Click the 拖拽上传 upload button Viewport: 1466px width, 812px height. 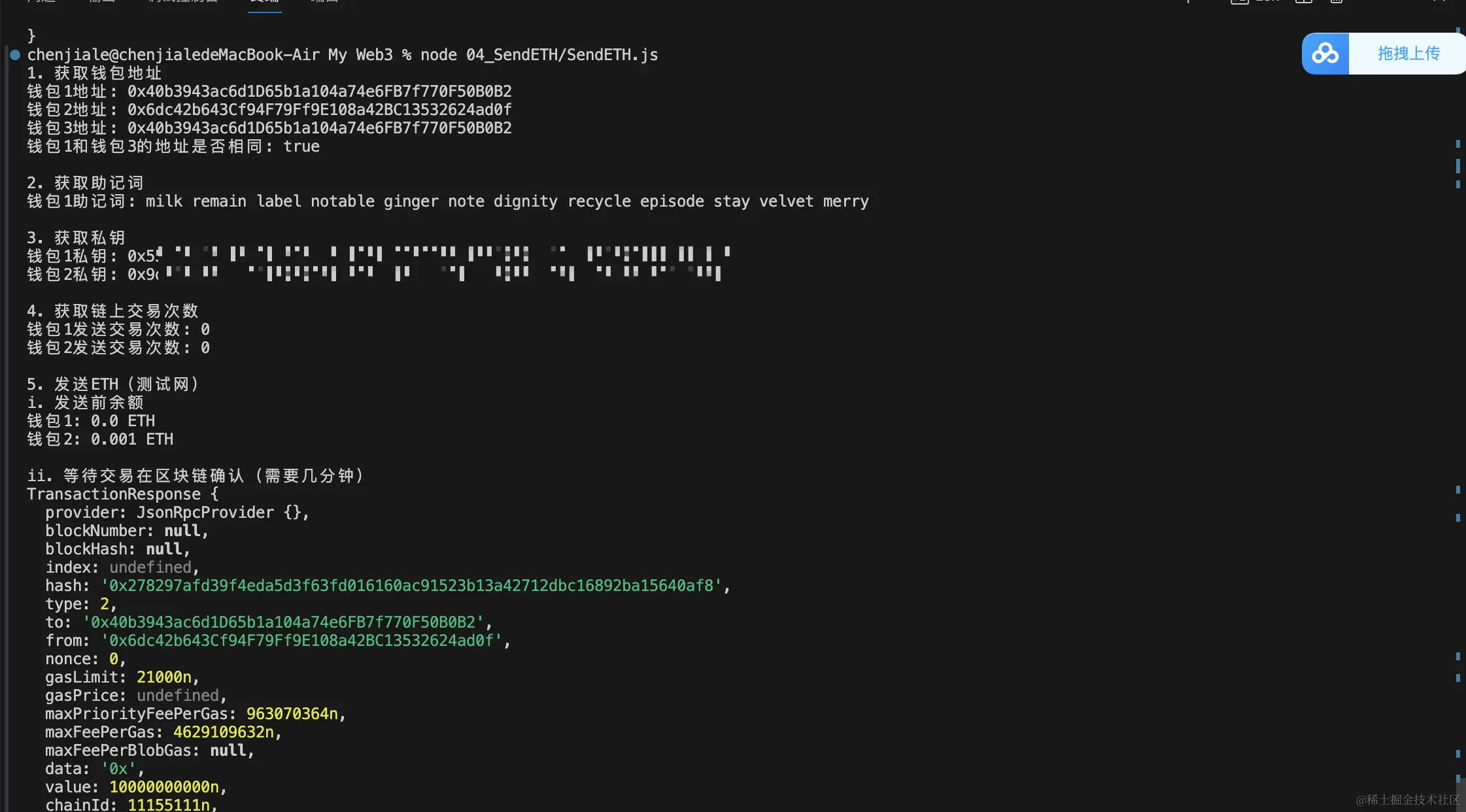[x=1408, y=54]
